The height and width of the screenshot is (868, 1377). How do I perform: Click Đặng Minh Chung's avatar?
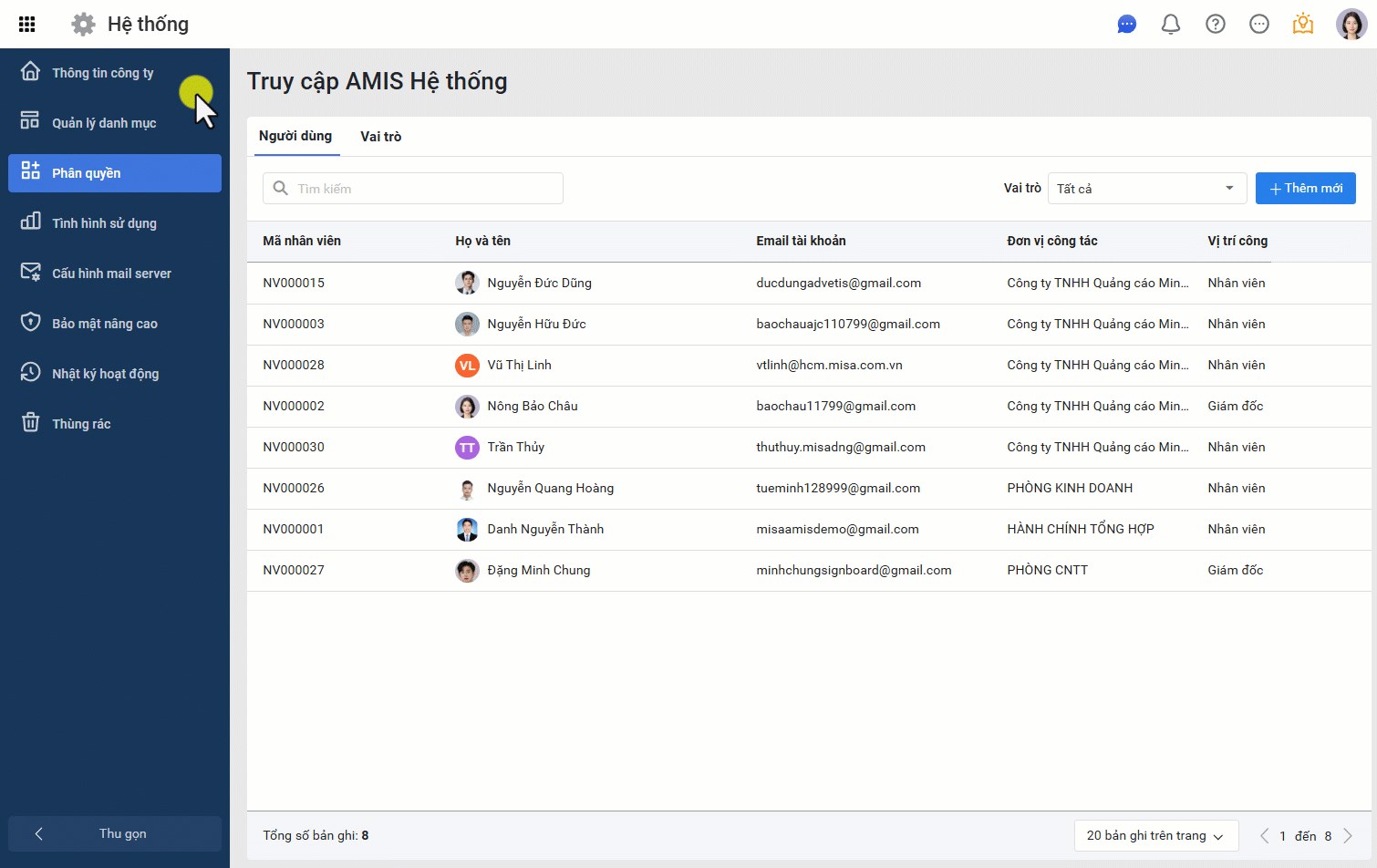pos(467,571)
